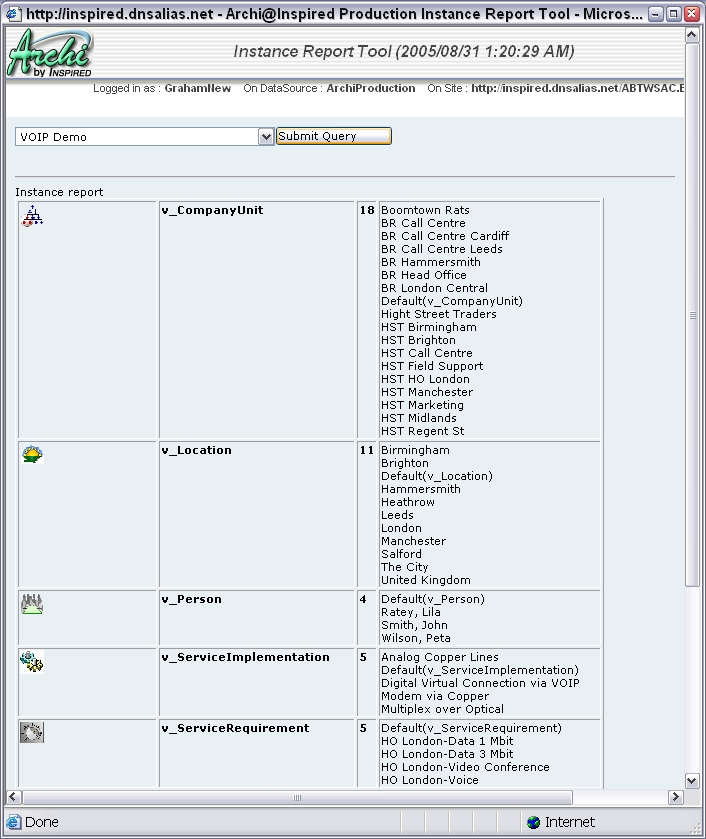Click the v_Location landscape icon

pos(32,455)
